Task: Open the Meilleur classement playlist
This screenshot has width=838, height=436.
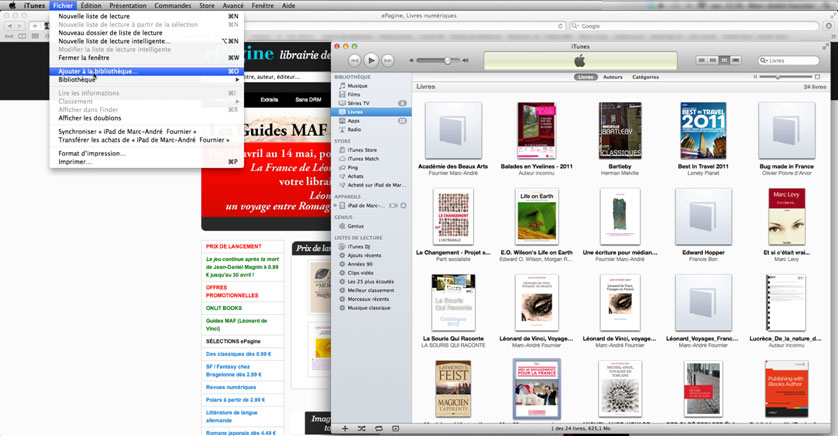Action: 370,290
